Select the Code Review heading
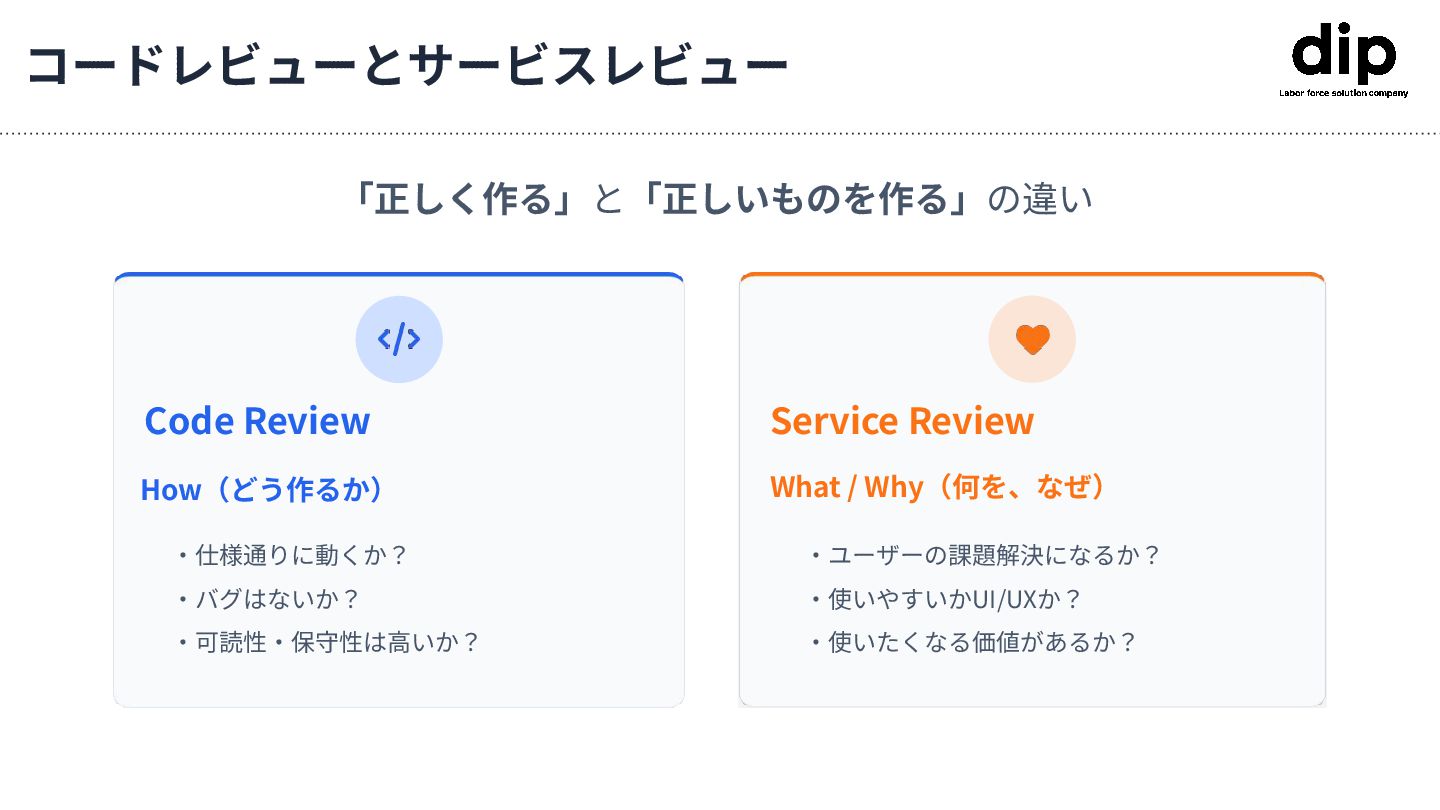 (x=257, y=420)
